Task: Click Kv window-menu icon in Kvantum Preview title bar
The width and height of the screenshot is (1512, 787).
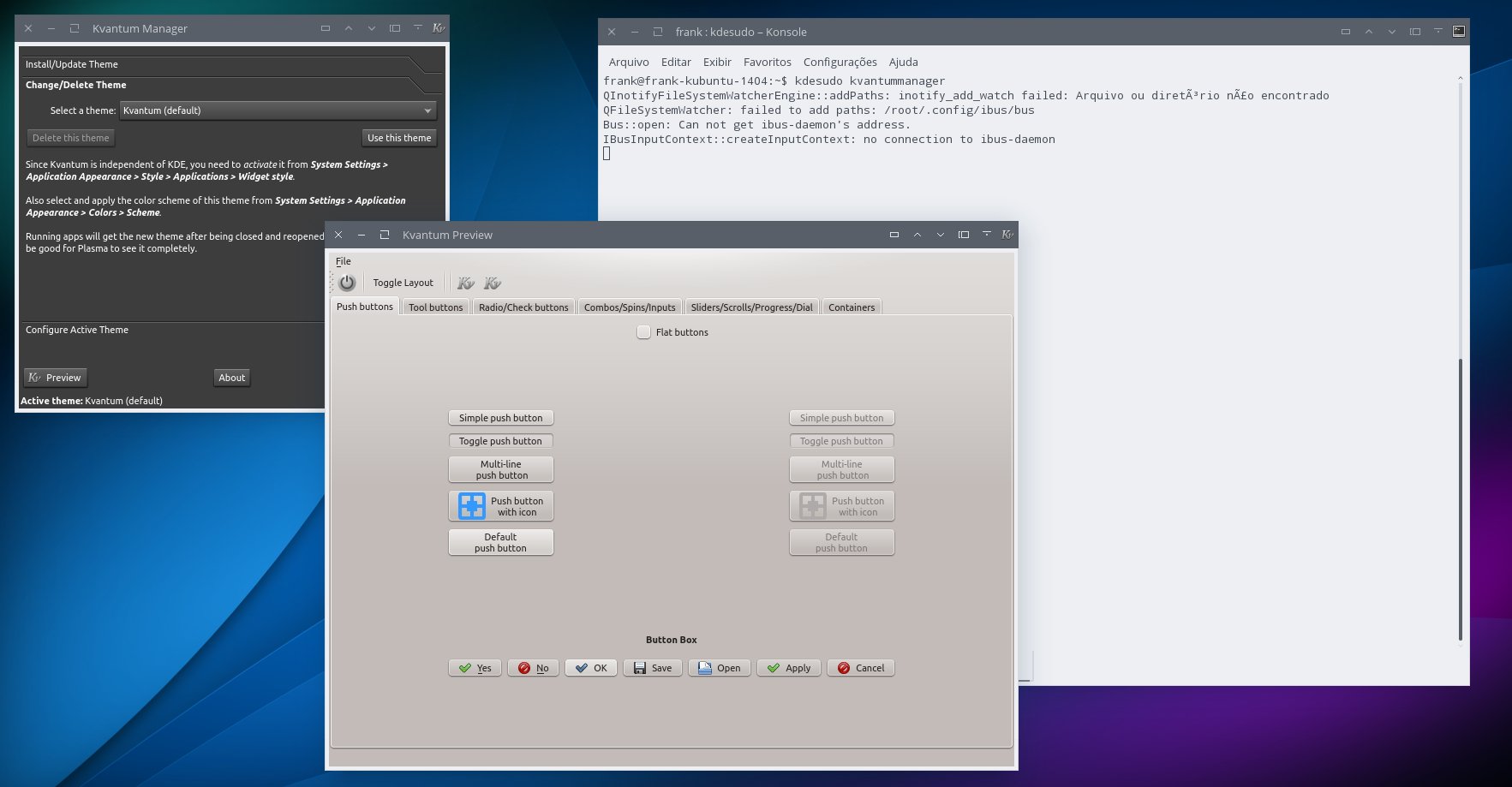Action: click(1007, 235)
